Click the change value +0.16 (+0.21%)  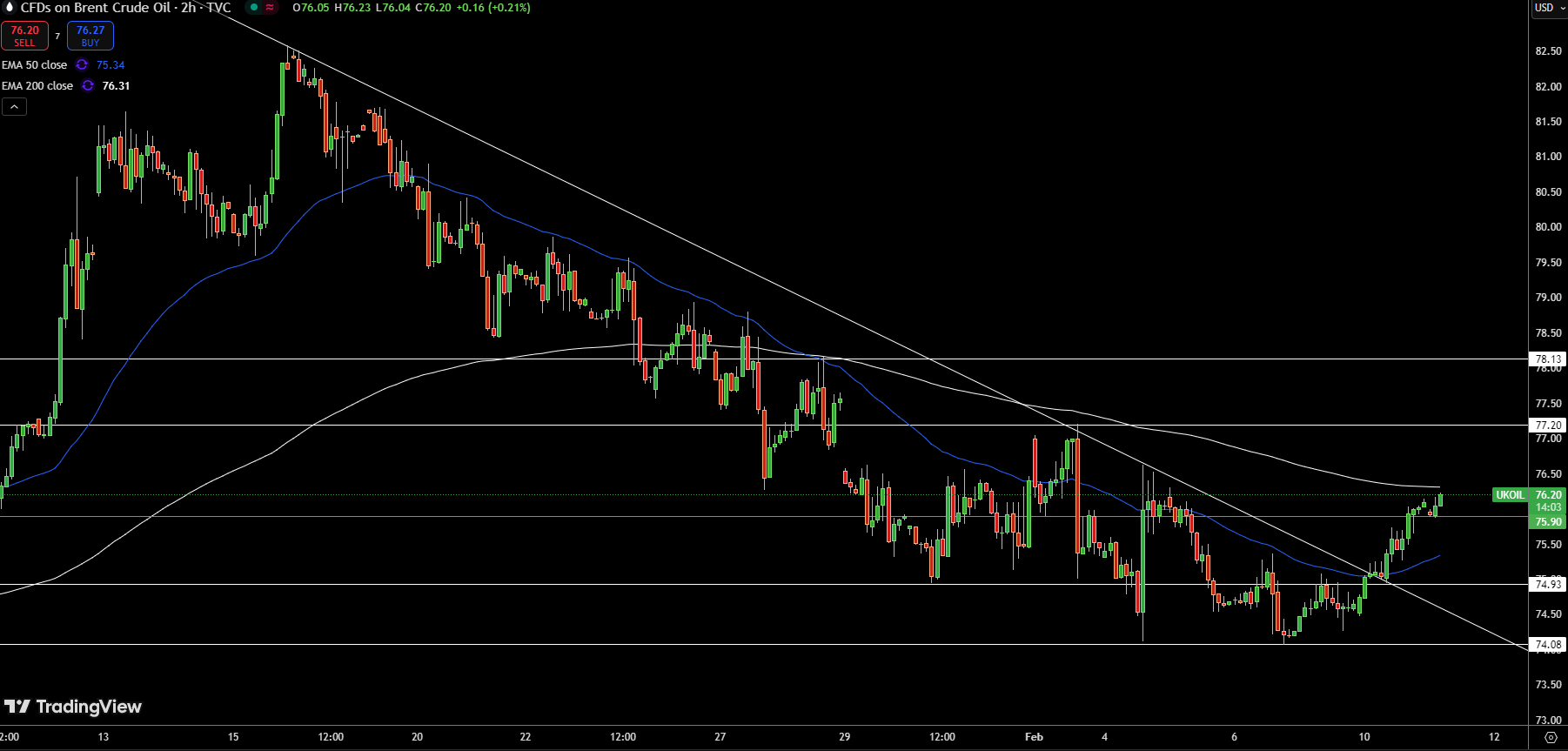point(493,7)
